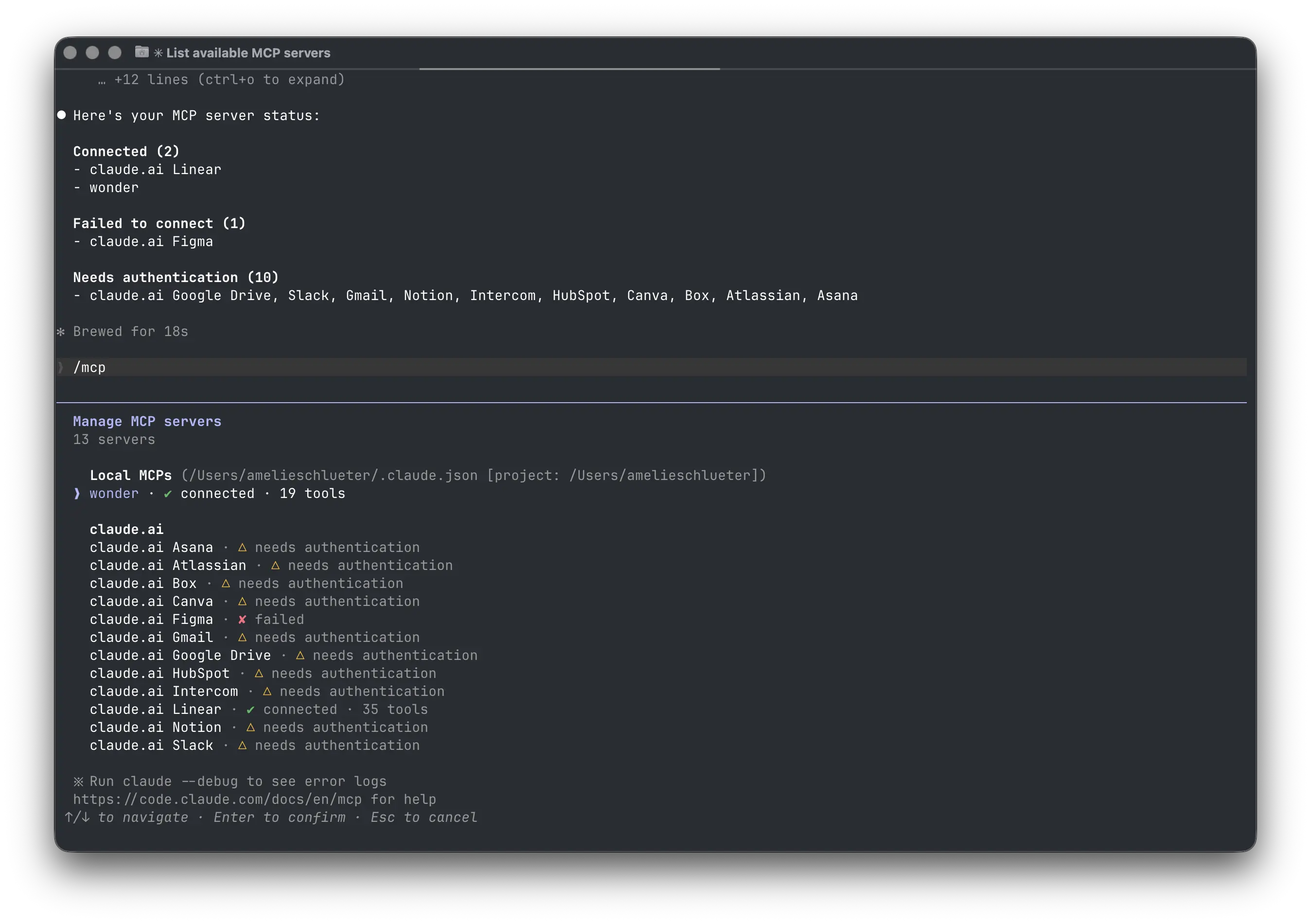Click the warning triangle on the Notion row
This screenshot has height=924, width=1311.
click(x=250, y=727)
